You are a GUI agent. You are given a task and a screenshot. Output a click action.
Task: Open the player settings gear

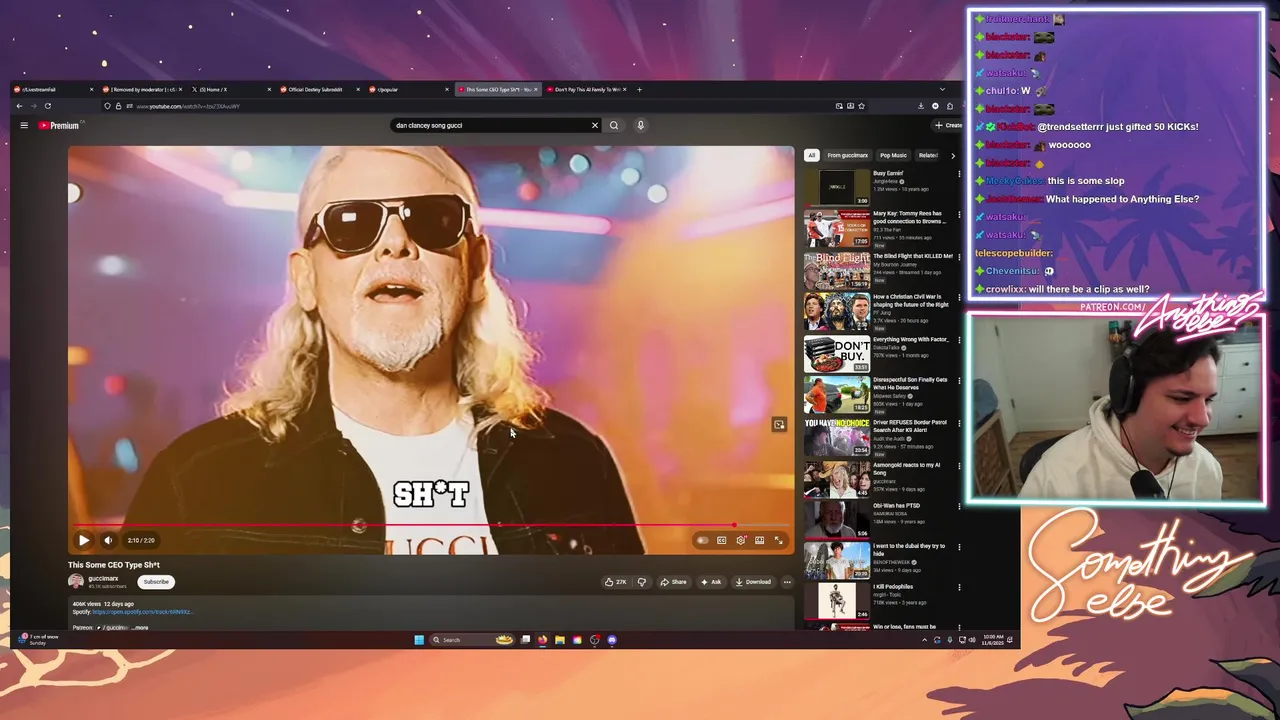point(740,540)
